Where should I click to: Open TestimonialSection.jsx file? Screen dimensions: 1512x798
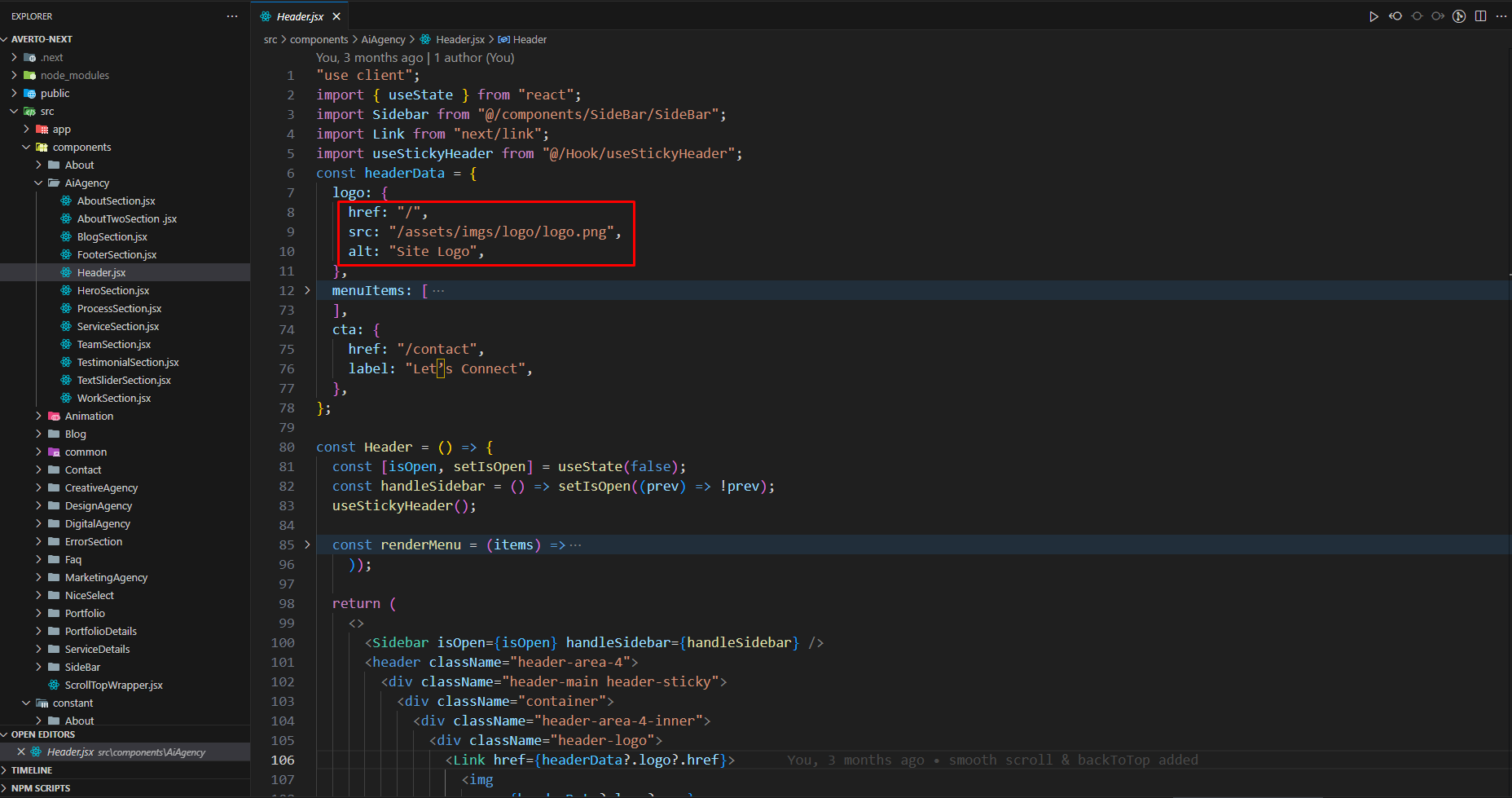tap(128, 362)
